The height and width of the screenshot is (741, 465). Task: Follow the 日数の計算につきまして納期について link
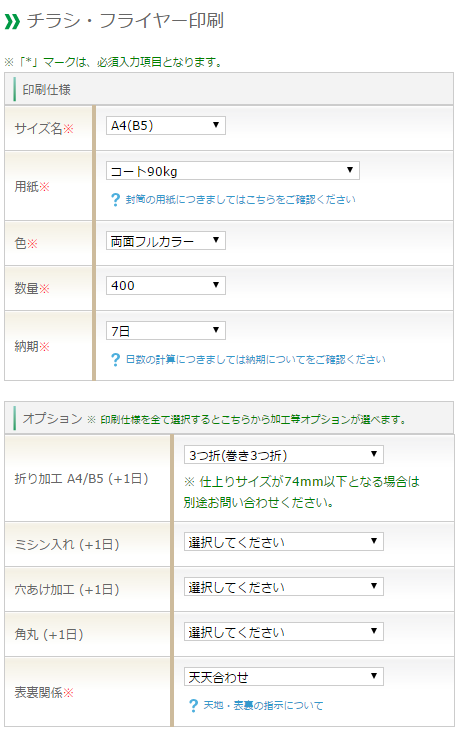click(256, 360)
